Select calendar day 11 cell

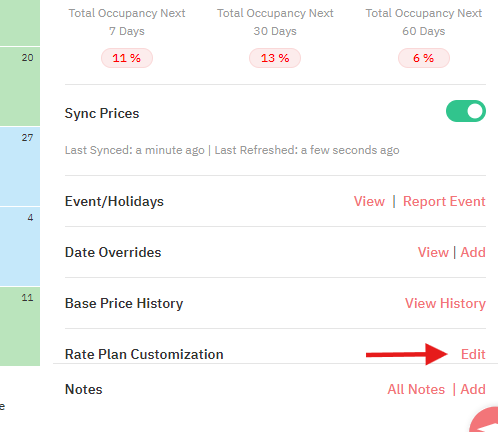20,326
